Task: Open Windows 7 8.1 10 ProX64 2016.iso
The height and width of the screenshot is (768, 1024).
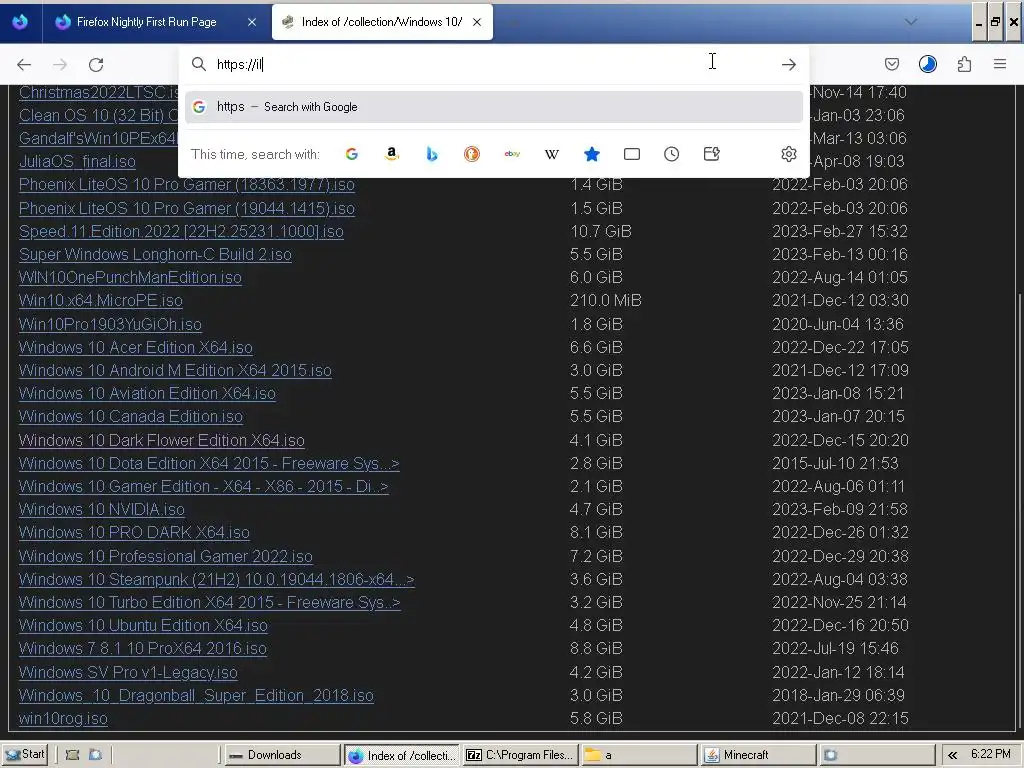Action: tap(143, 648)
